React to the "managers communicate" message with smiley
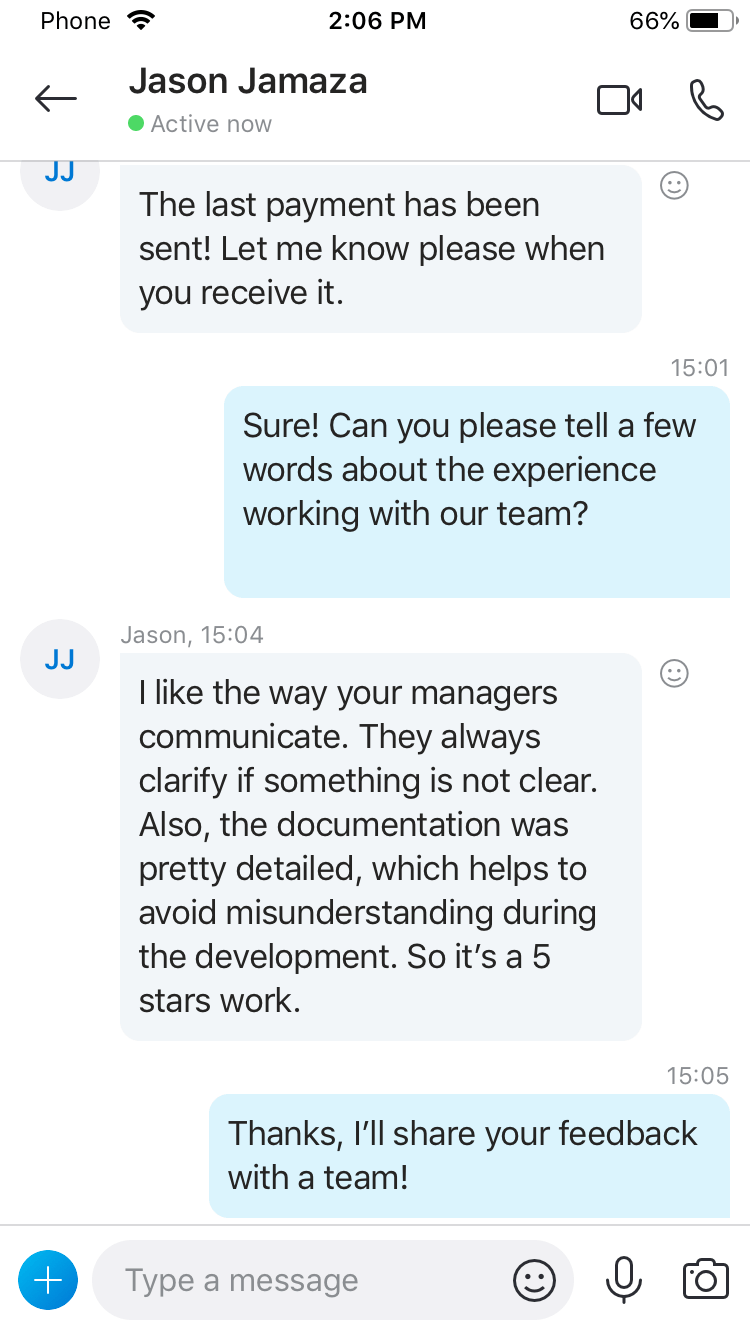 675,674
